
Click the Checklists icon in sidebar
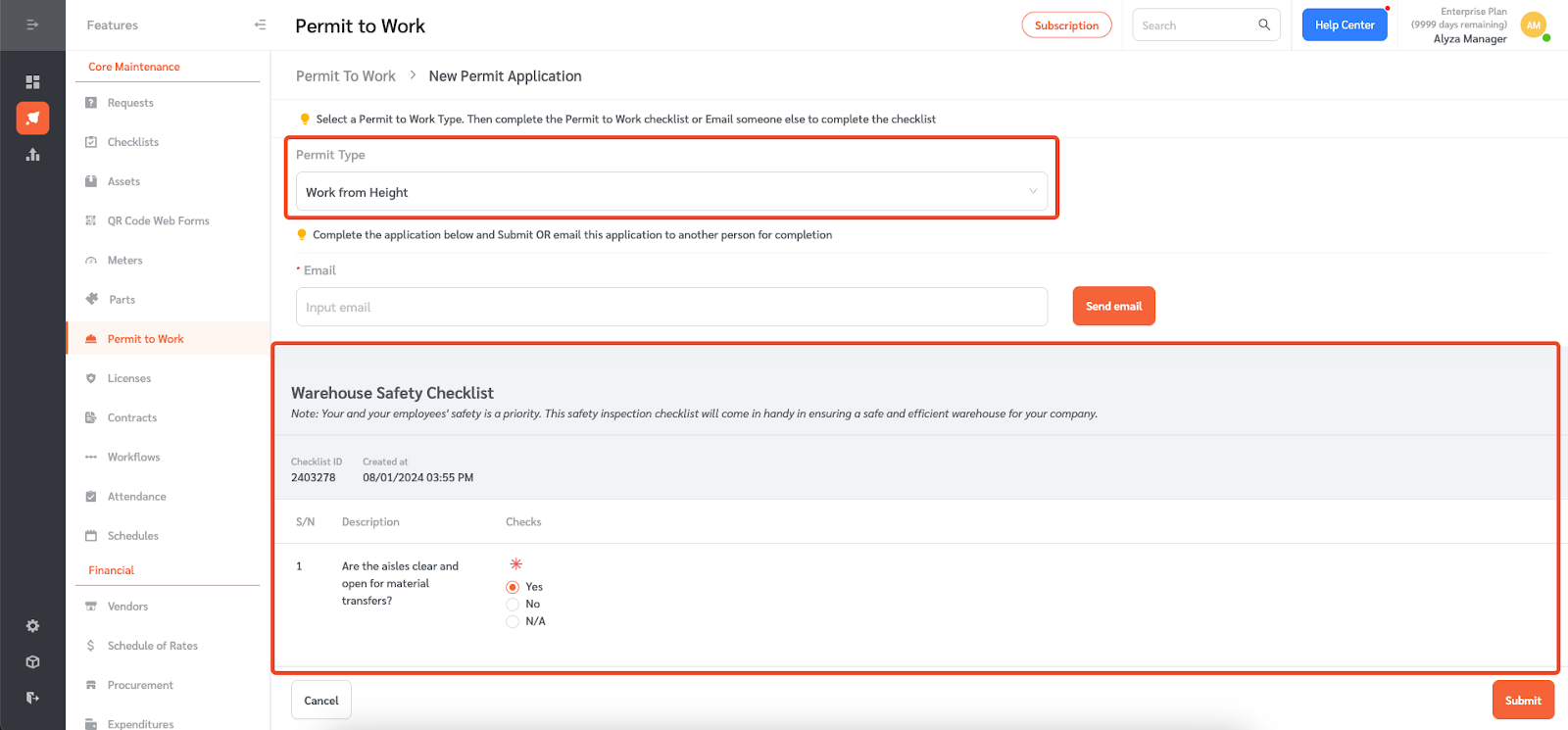point(91,141)
